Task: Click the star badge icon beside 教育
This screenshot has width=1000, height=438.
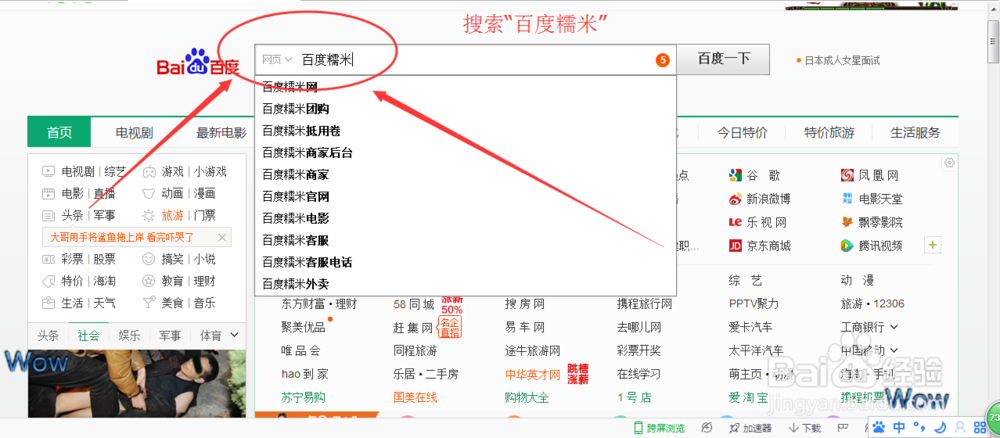Action: coord(149,281)
